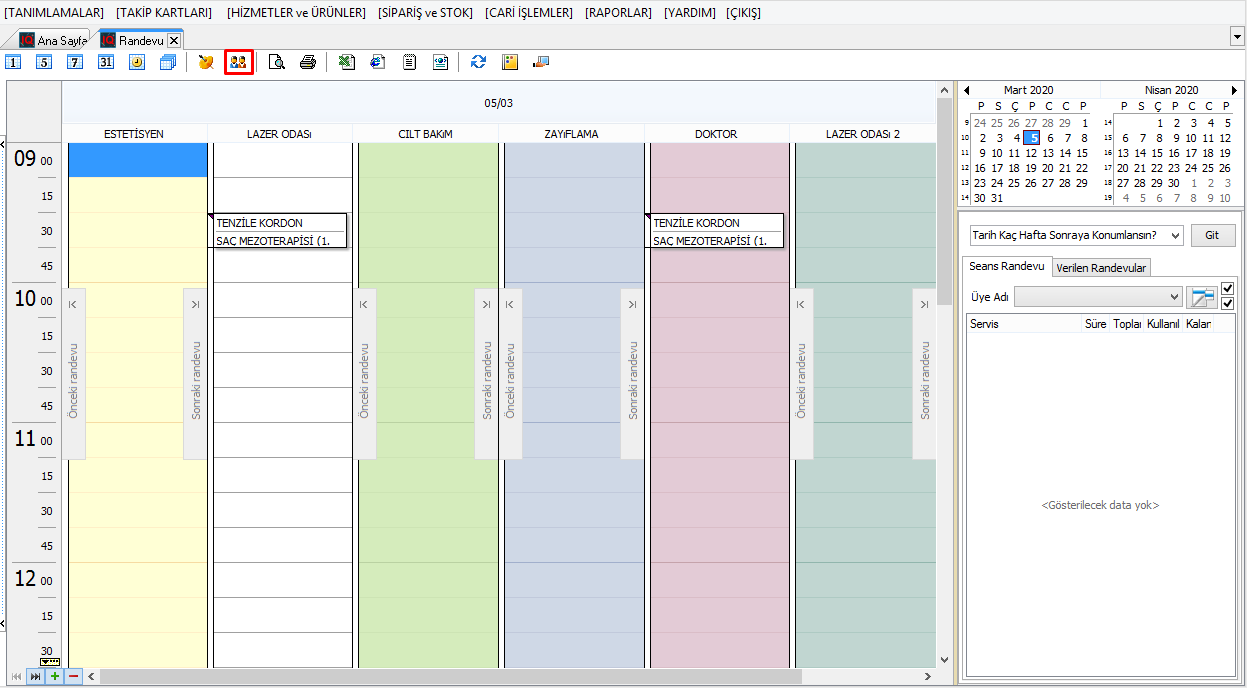This screenshot has height=688, width=1247.
Task: Select the 7-day week view icon
Action: (x=75, y=62)
